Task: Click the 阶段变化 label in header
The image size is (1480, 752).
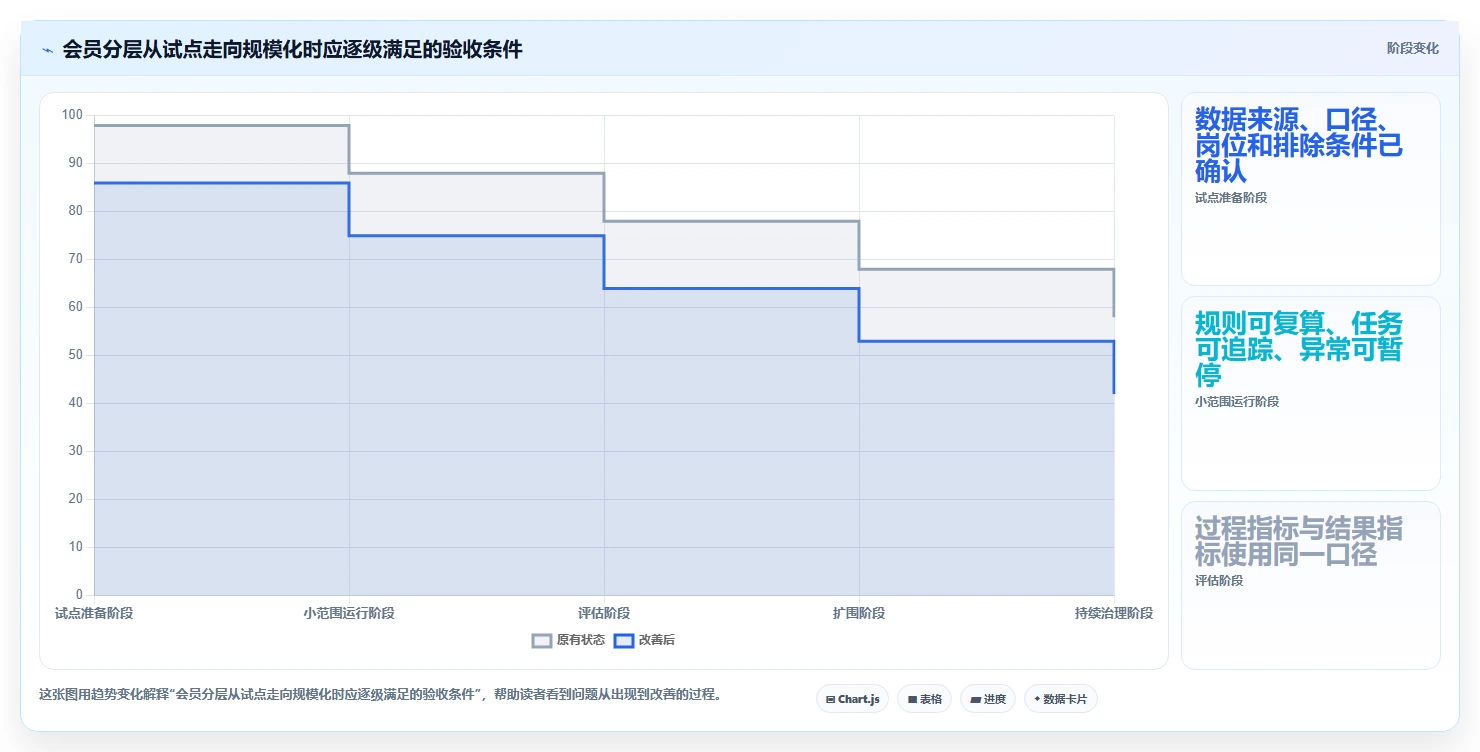Action: coord(1413,48)
